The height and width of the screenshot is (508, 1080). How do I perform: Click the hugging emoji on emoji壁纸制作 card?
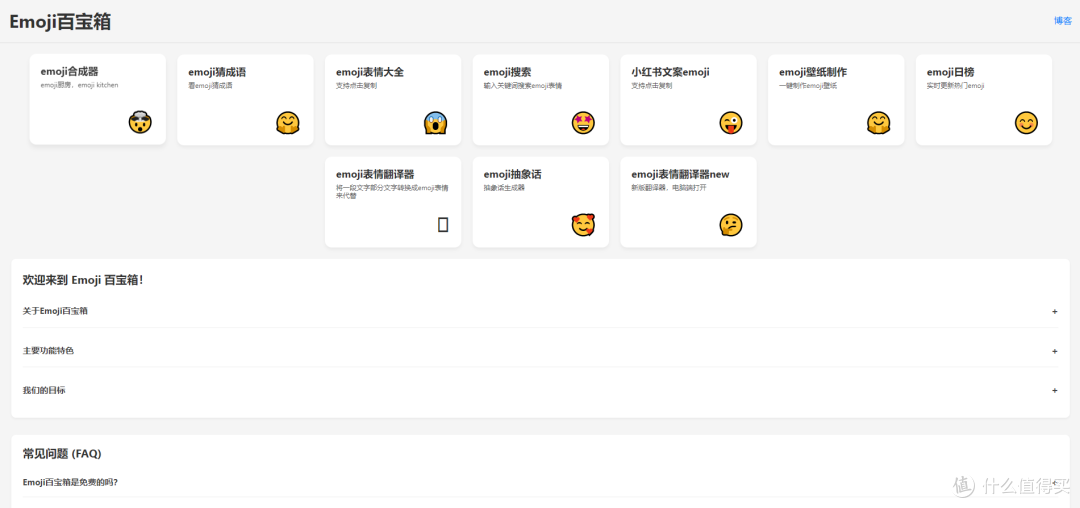coord(878,123)
